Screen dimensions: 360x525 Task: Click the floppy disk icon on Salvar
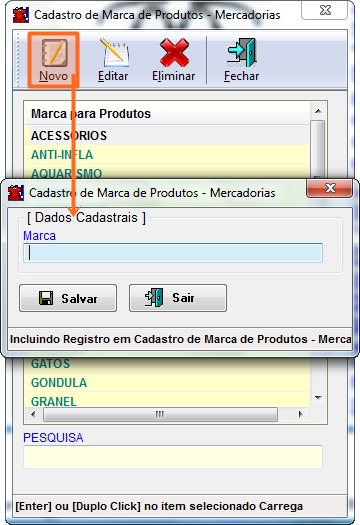[x=46, y=298]
